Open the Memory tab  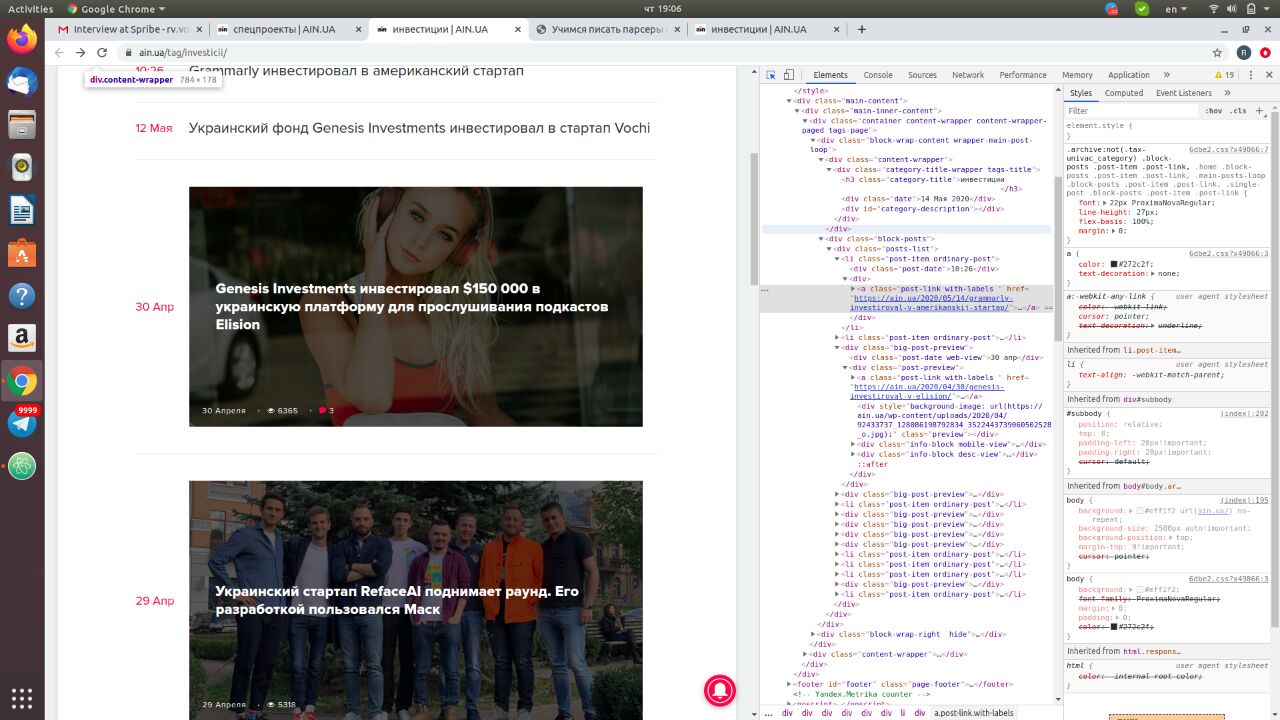point(1077,75)
